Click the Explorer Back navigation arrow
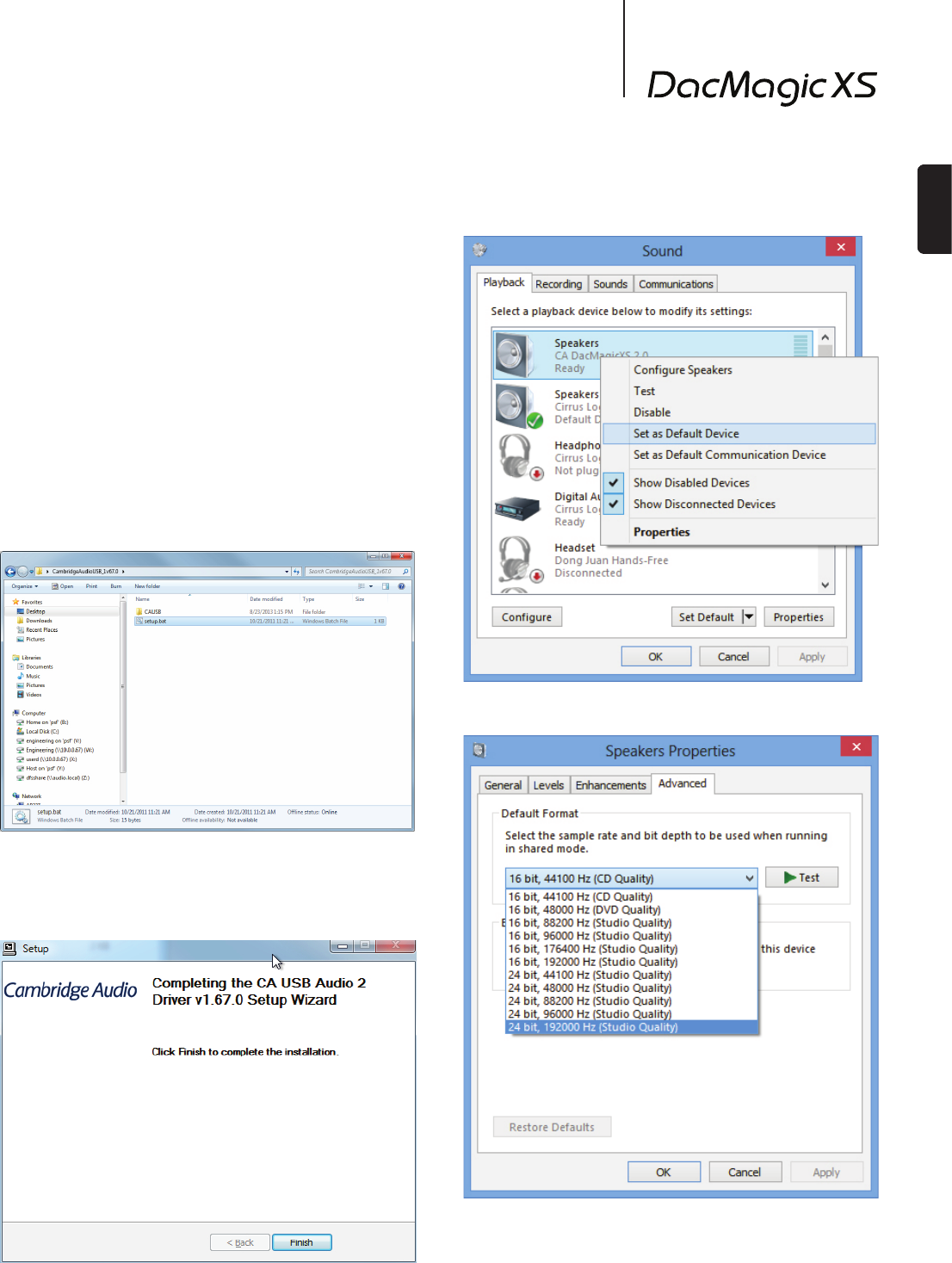 coord(10,571)
